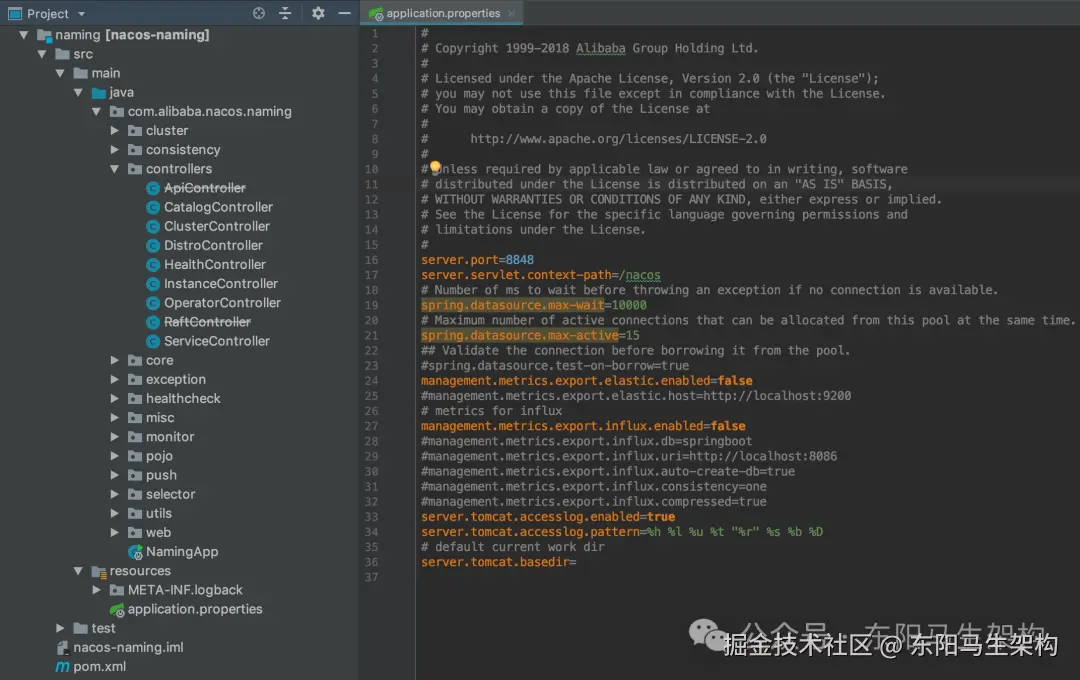Expand the push package

point(114,475)
